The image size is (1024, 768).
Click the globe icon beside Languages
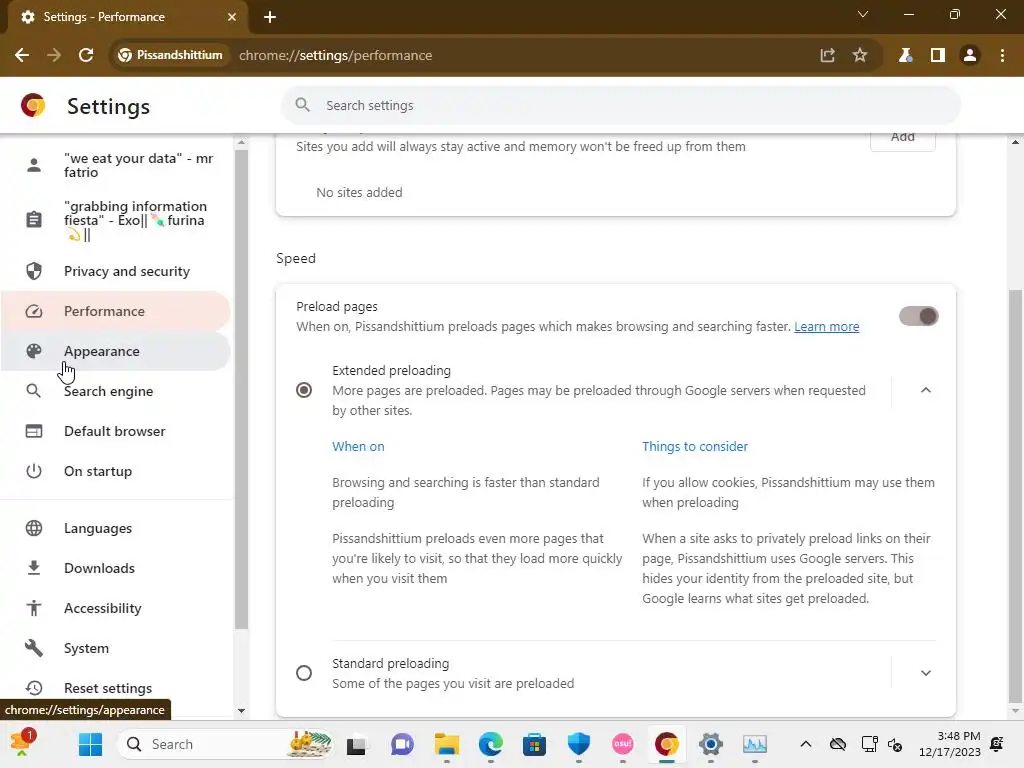coord(34,528)
